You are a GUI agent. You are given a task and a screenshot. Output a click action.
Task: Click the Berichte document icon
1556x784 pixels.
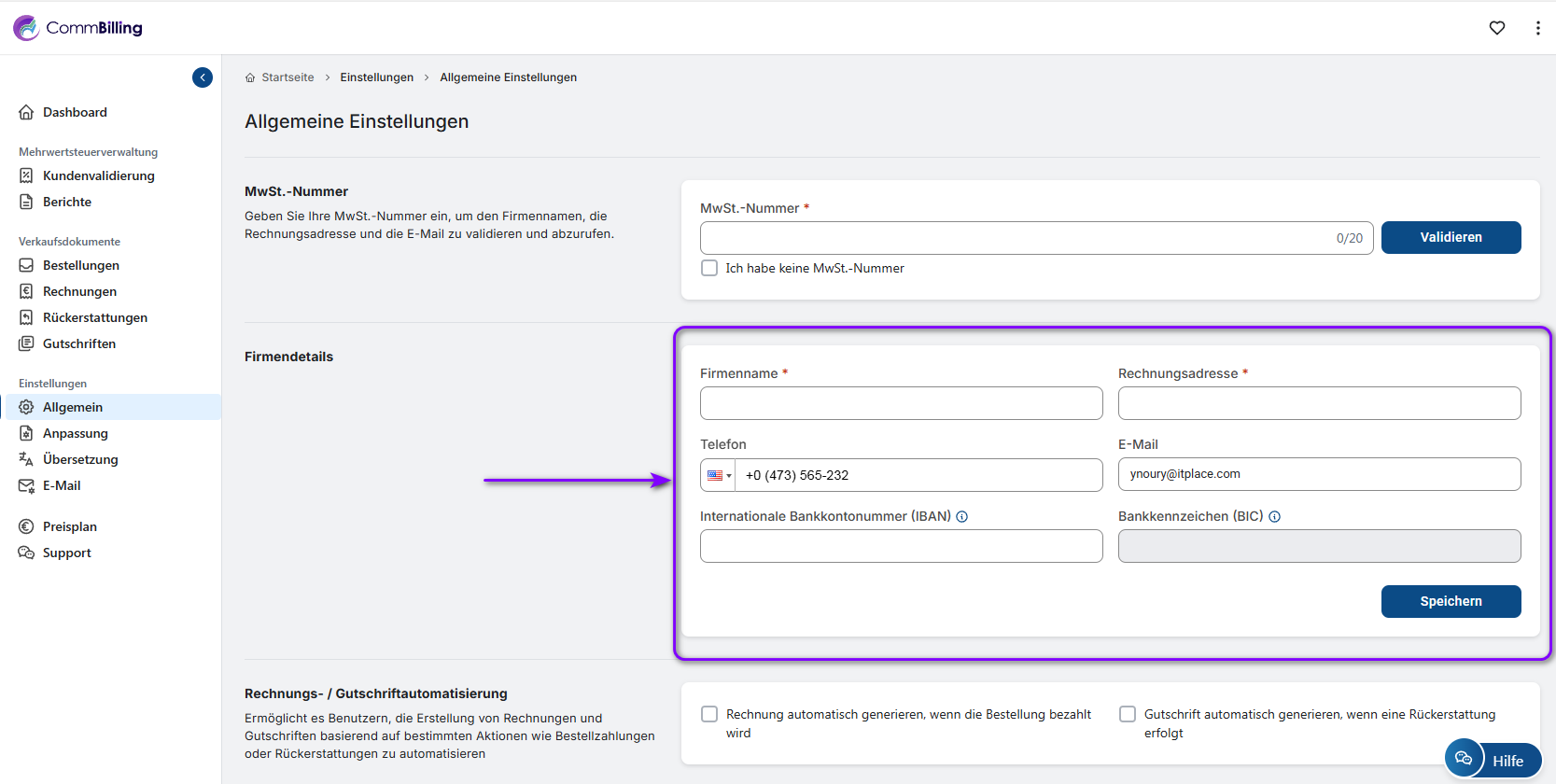(26, 202)
